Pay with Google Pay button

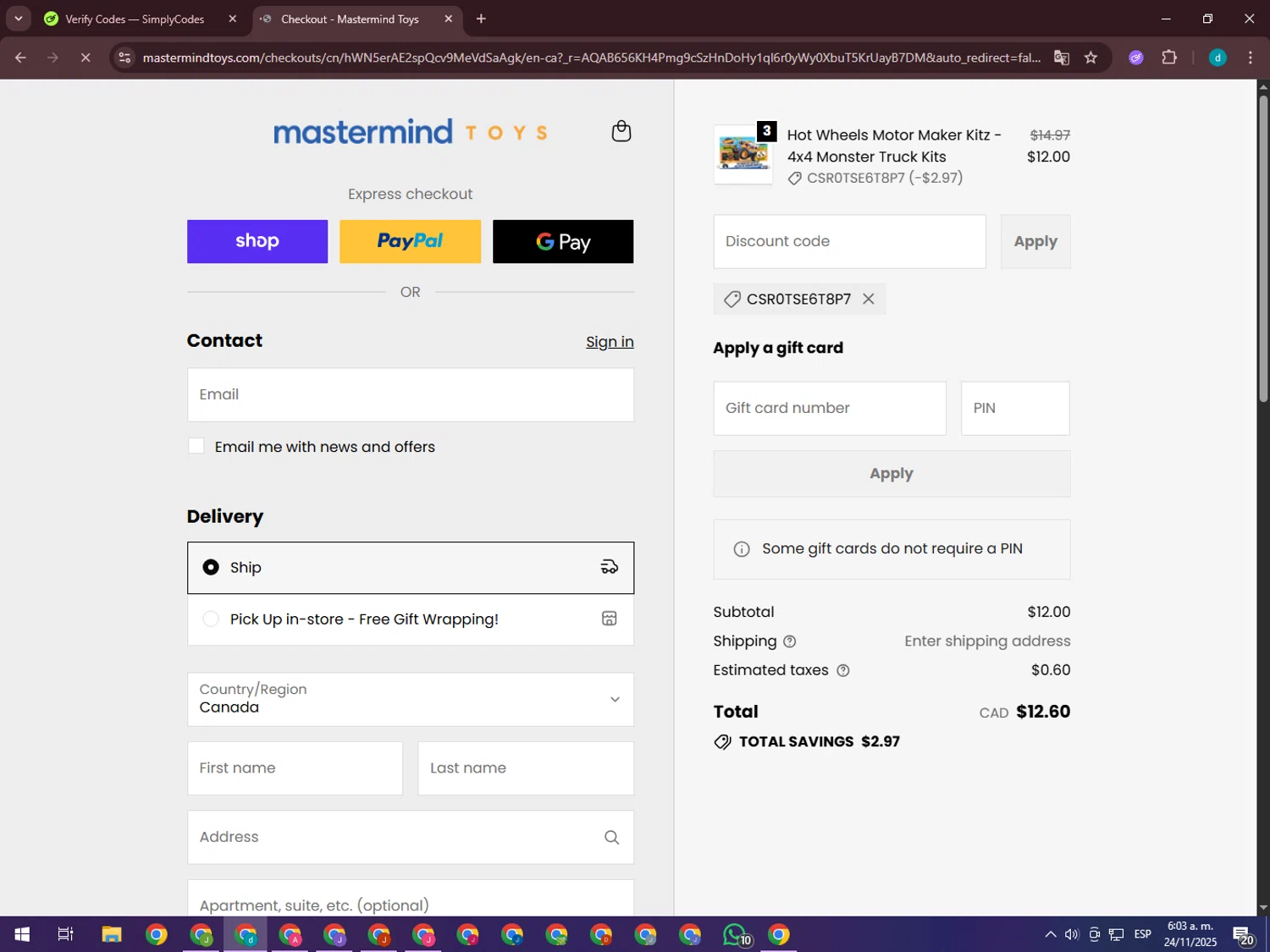[x=563, y=241]
